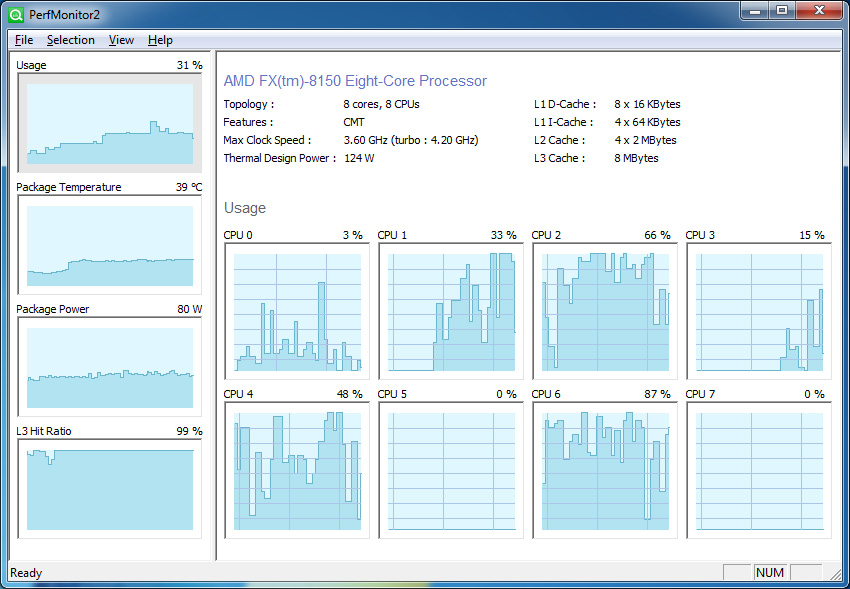850x589 pixels.
Task: Click the 'L2 Cache :' label
Action: pyautogui.click(x=559, y=140)
